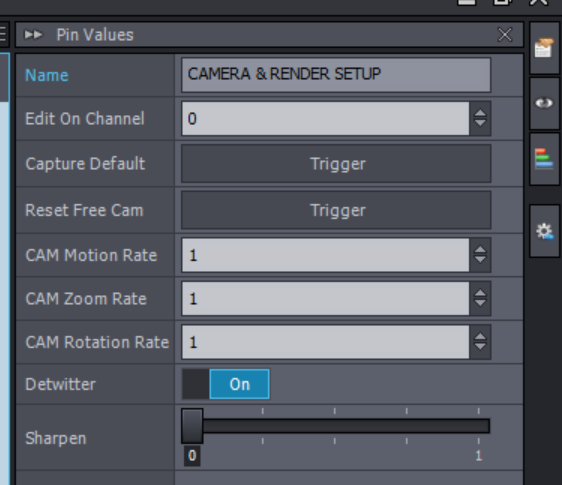The width and height of the screenshot is (562, 485).
Task: Open the colored layers bars sidebar icon
Action: (x=544, y=158)
